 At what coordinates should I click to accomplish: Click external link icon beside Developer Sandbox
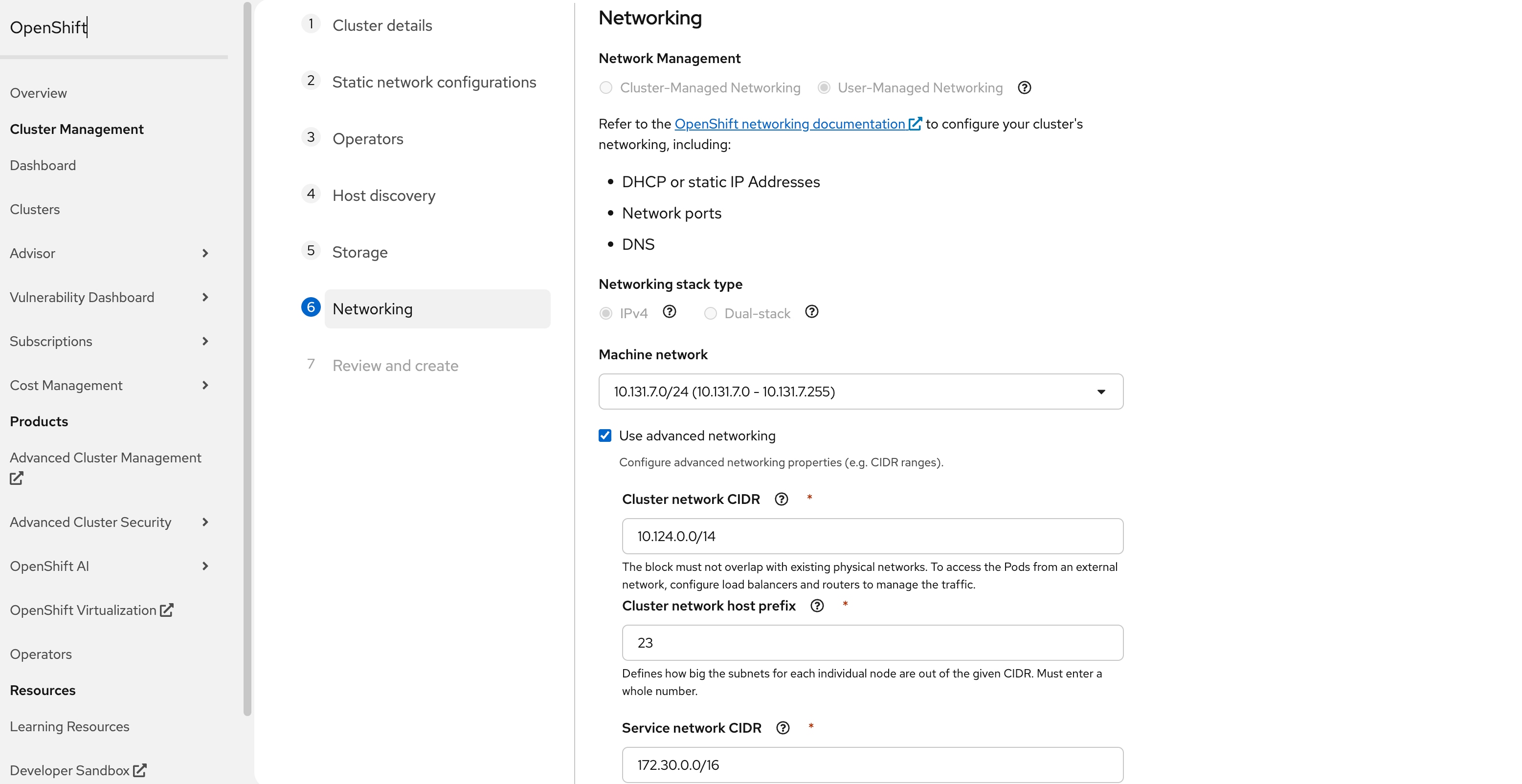[x=139, y=770]
